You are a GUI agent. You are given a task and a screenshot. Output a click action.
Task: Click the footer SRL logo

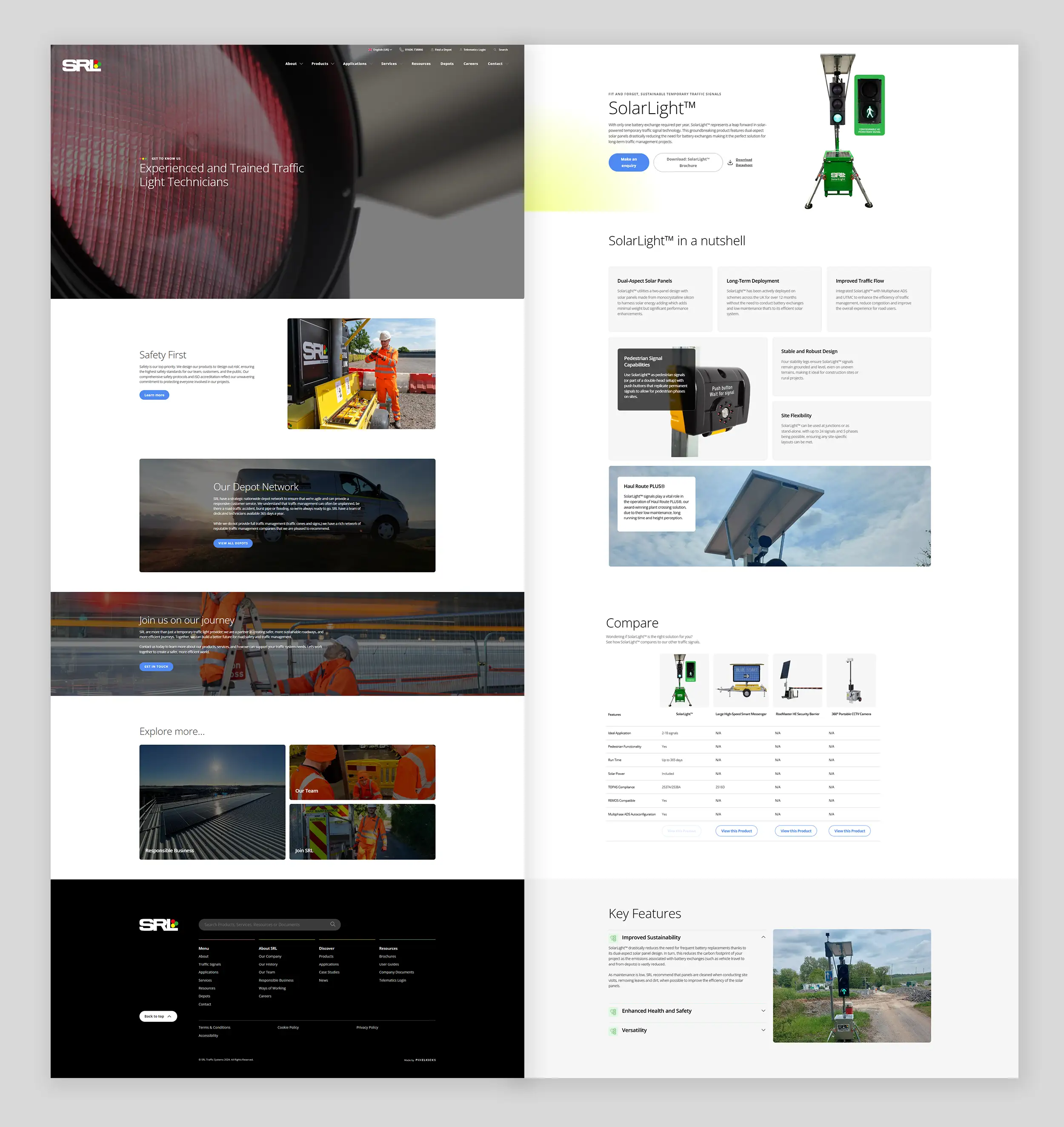[159, 925]
